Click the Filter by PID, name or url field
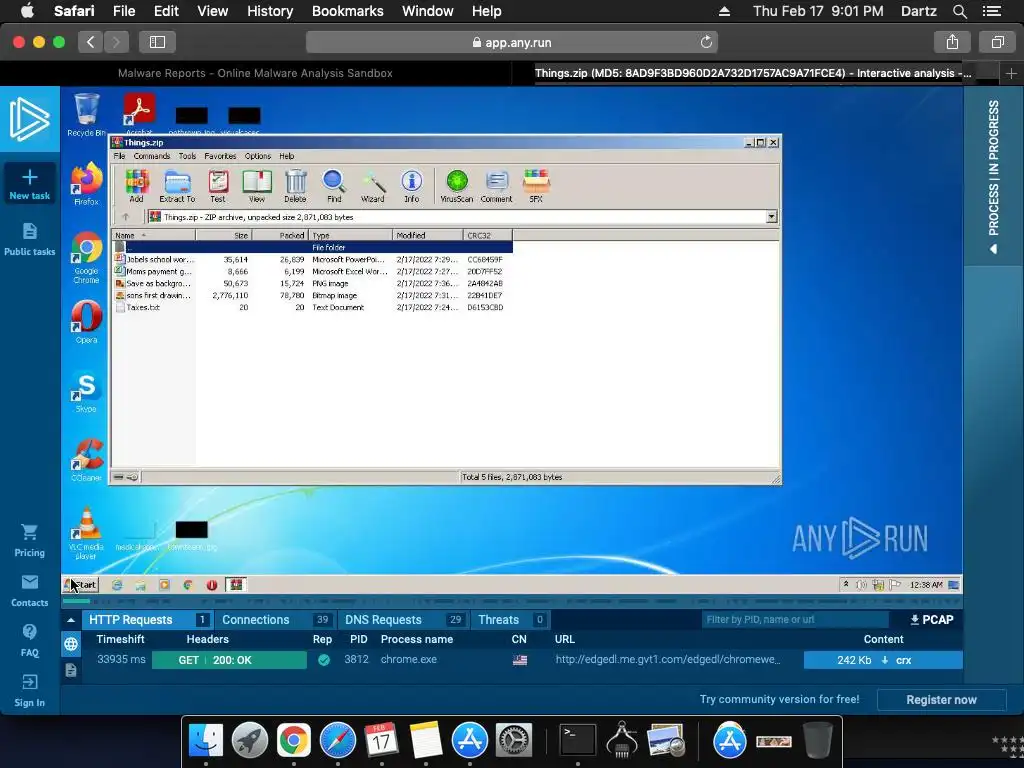Screen dimensions: 1024x768 click(x=795, y=620)
